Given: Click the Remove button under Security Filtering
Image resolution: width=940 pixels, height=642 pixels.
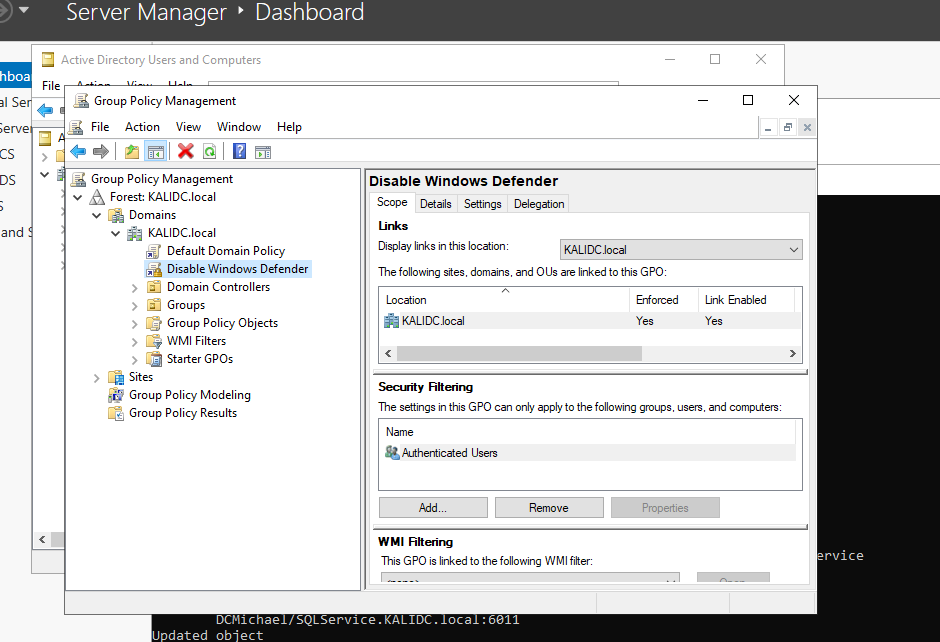Looking at the screenshot, I should pyautogui.click(x=549, y=508).
